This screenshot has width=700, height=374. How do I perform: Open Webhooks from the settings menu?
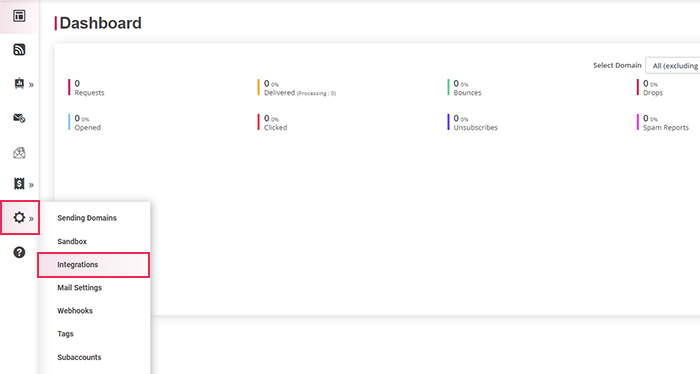(75, 311)
